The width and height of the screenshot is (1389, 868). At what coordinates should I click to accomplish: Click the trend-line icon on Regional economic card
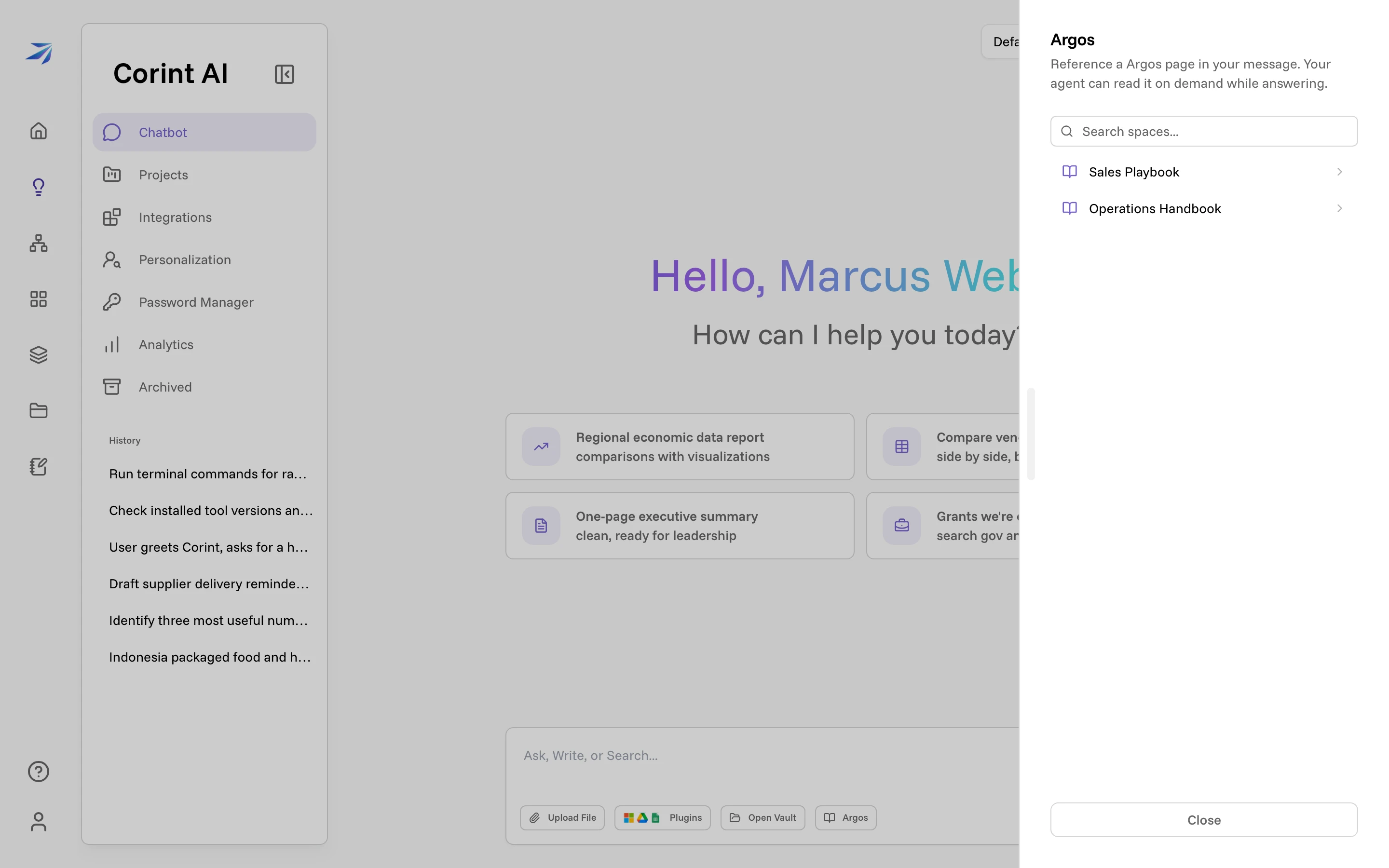pyautogui.click(x=541, y=447)
